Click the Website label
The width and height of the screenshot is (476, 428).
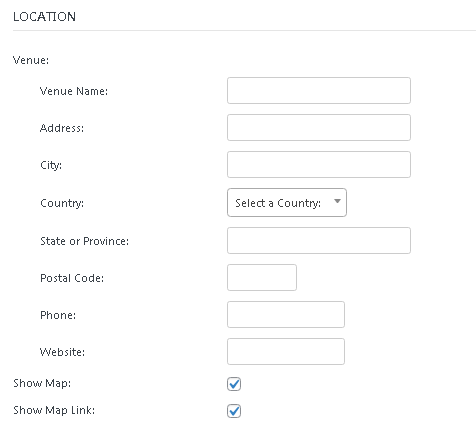tap(62, 352)
